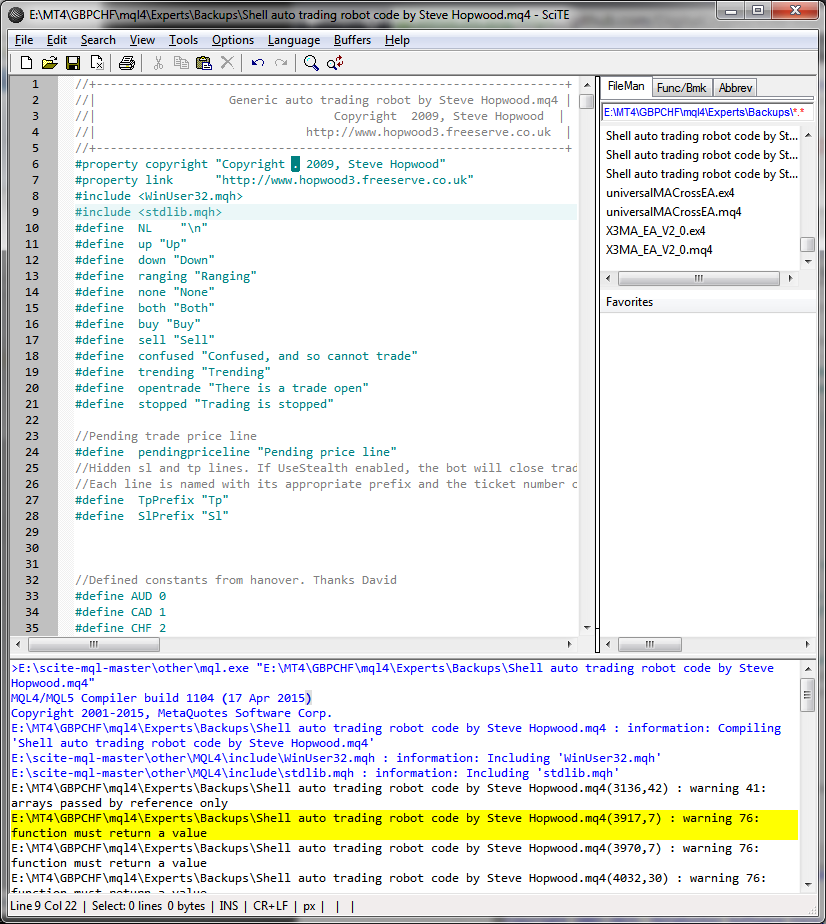Click the SciTE application icon in title bar
The image size is (826, 924).
16,15
